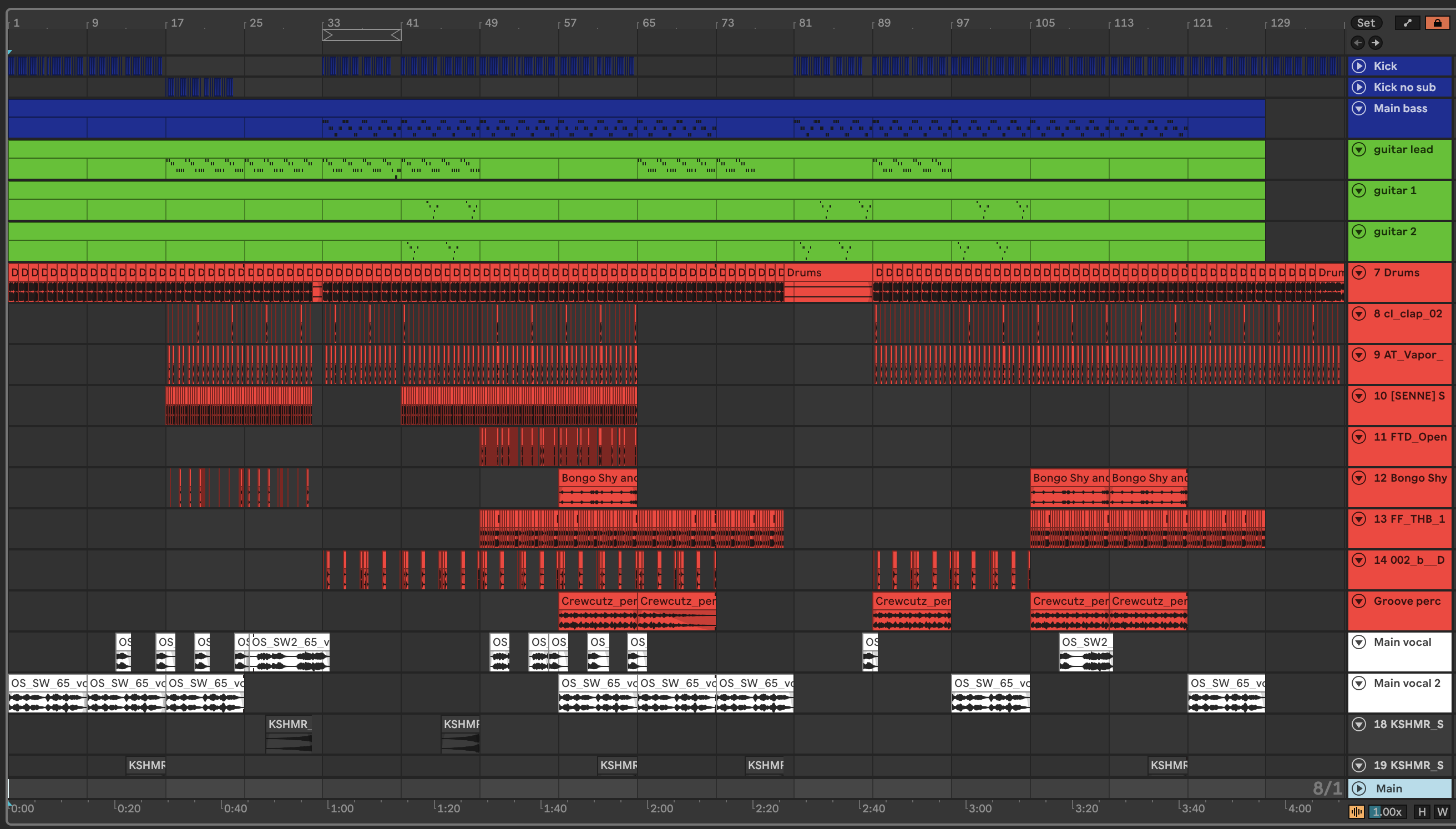Toggle the Lock Envelopes button
Screen dimensions: 1456x829
click(1437, 23)
